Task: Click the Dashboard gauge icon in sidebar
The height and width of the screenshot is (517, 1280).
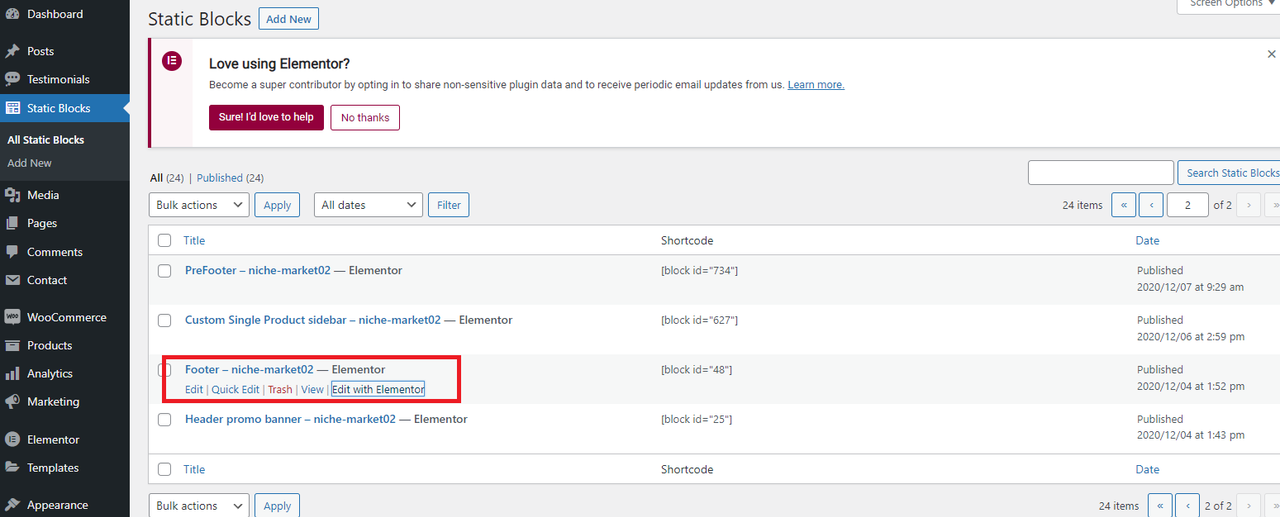Action: tap(12, 14)
